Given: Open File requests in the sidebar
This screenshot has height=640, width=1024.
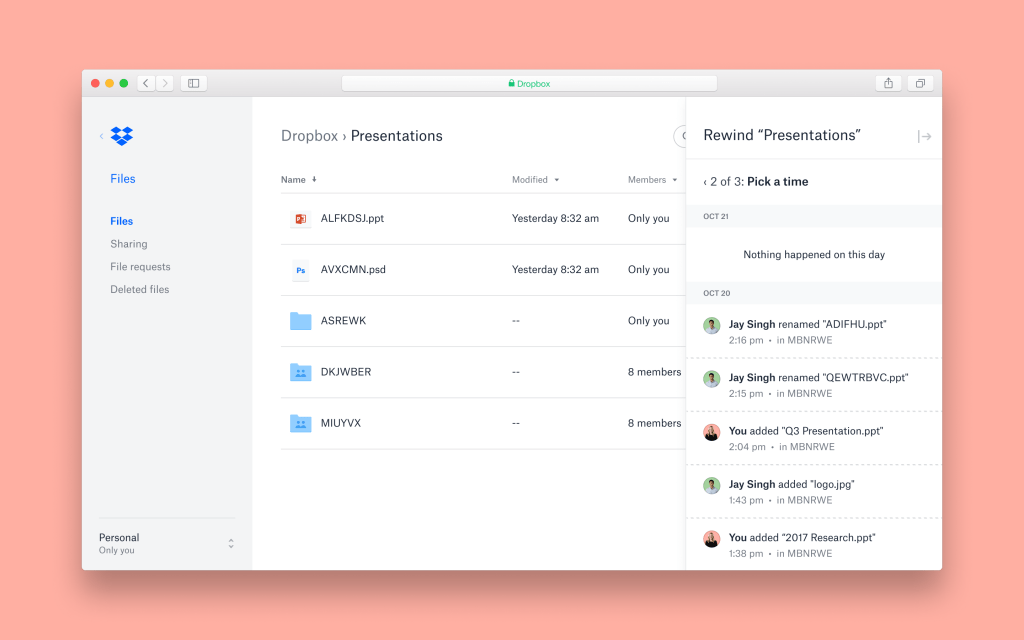Looking at the screenshot, I should (140, 267).
